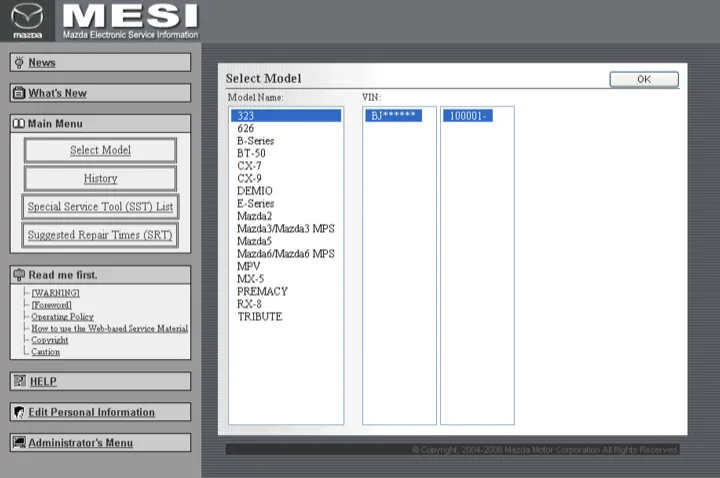Open the [Foreword] link

pos(51,305)
